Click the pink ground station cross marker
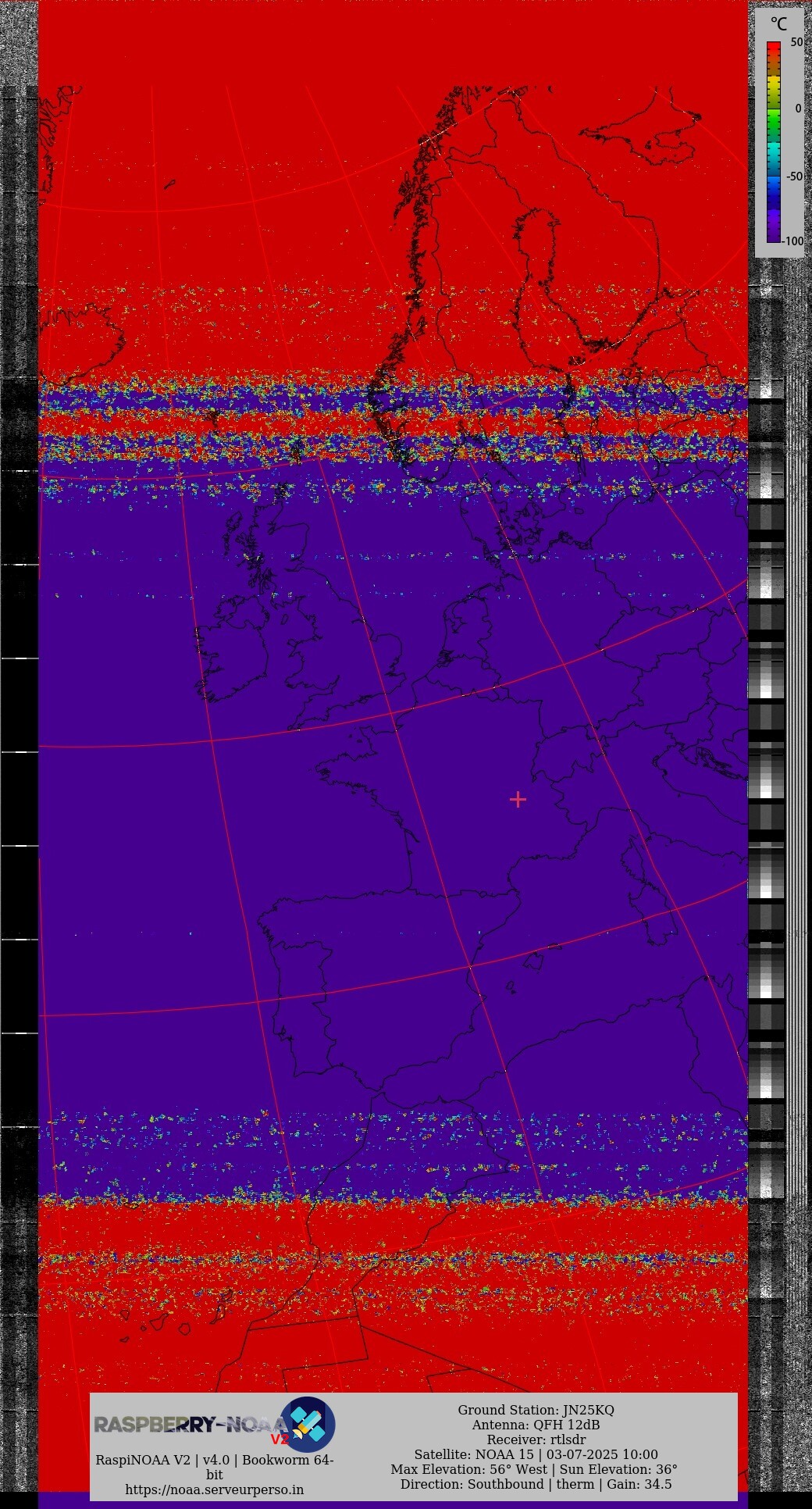The height and width of the screenshot is (1509, 812). coord(518,799)
